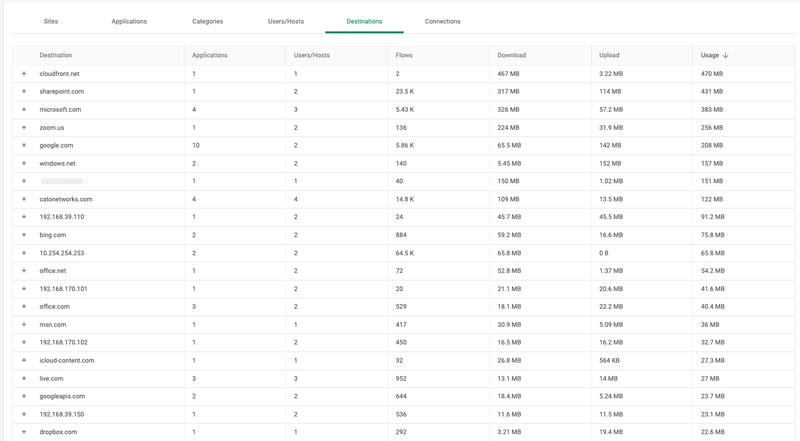Click the cloudfront.net destination name
The width and height of the screenshot is (800, 441).
[60, 74]
